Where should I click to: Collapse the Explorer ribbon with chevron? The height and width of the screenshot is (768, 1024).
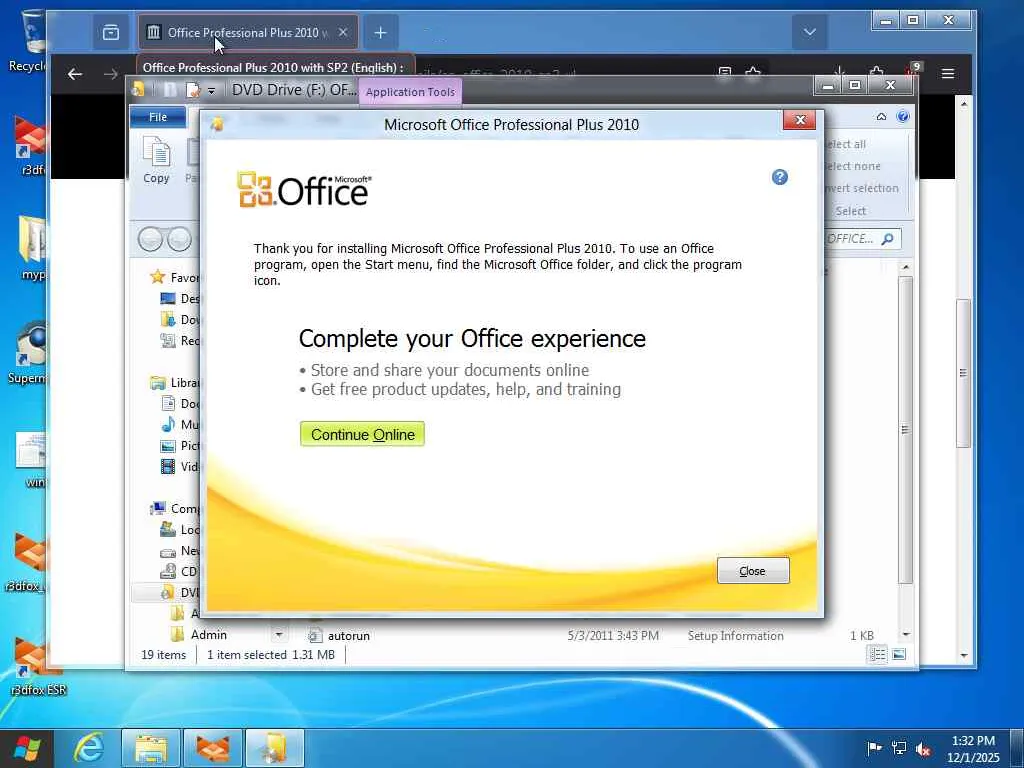pyautogui.click(x=881, y=117)
